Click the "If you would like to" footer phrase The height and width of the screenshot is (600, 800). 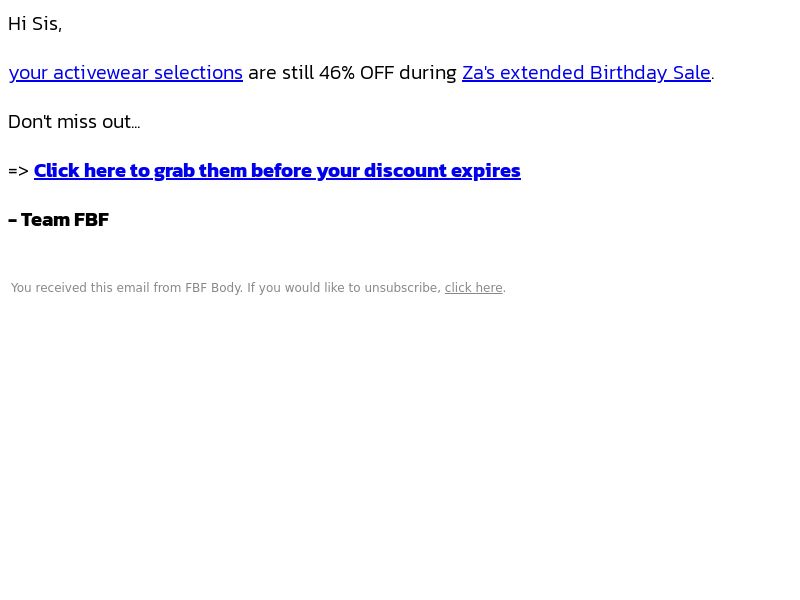304,288
